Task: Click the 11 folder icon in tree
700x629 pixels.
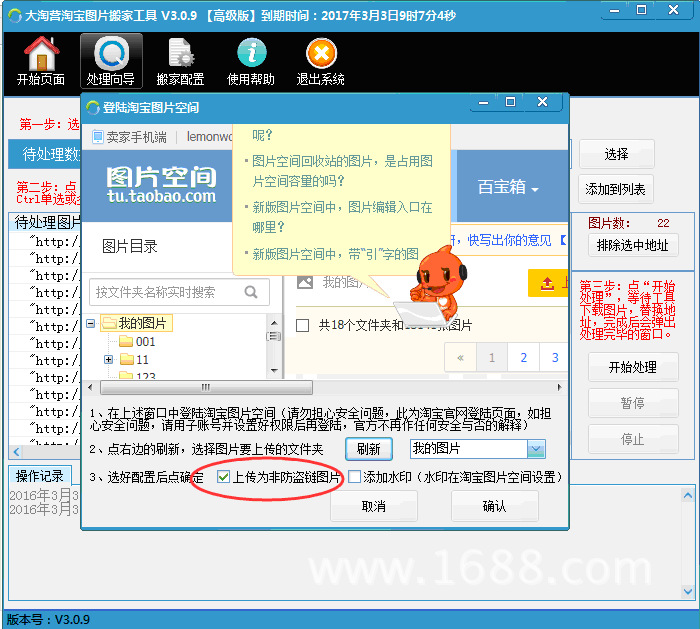Action: [x=127, y=359]
